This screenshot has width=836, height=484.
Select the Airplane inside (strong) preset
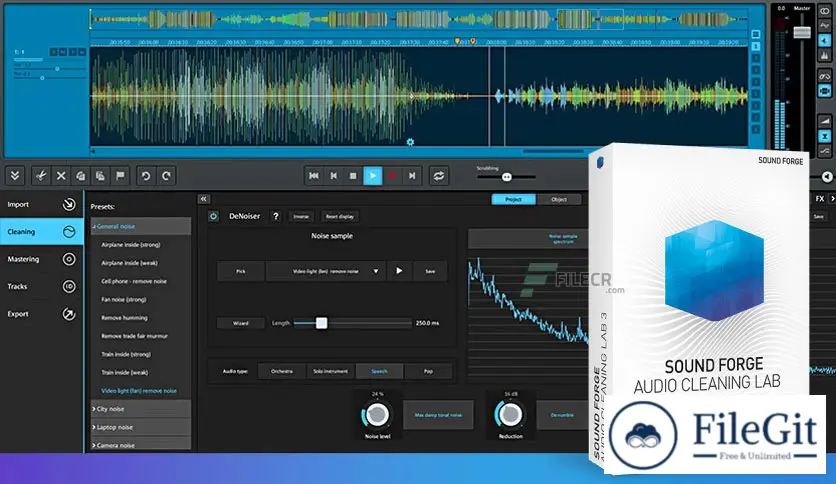(131, 245)
